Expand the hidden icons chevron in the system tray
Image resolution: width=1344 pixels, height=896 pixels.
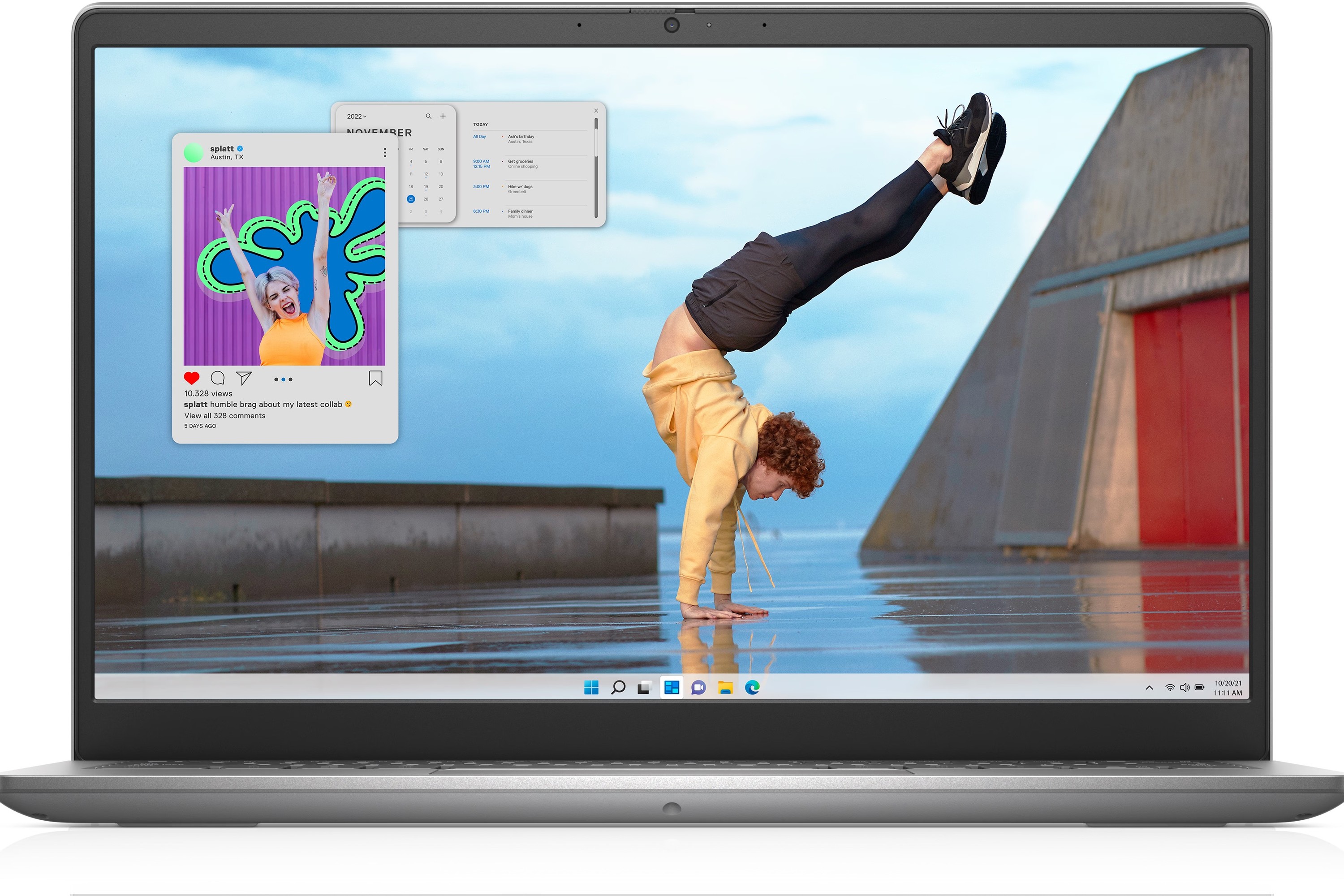[x=1149, y=688]
